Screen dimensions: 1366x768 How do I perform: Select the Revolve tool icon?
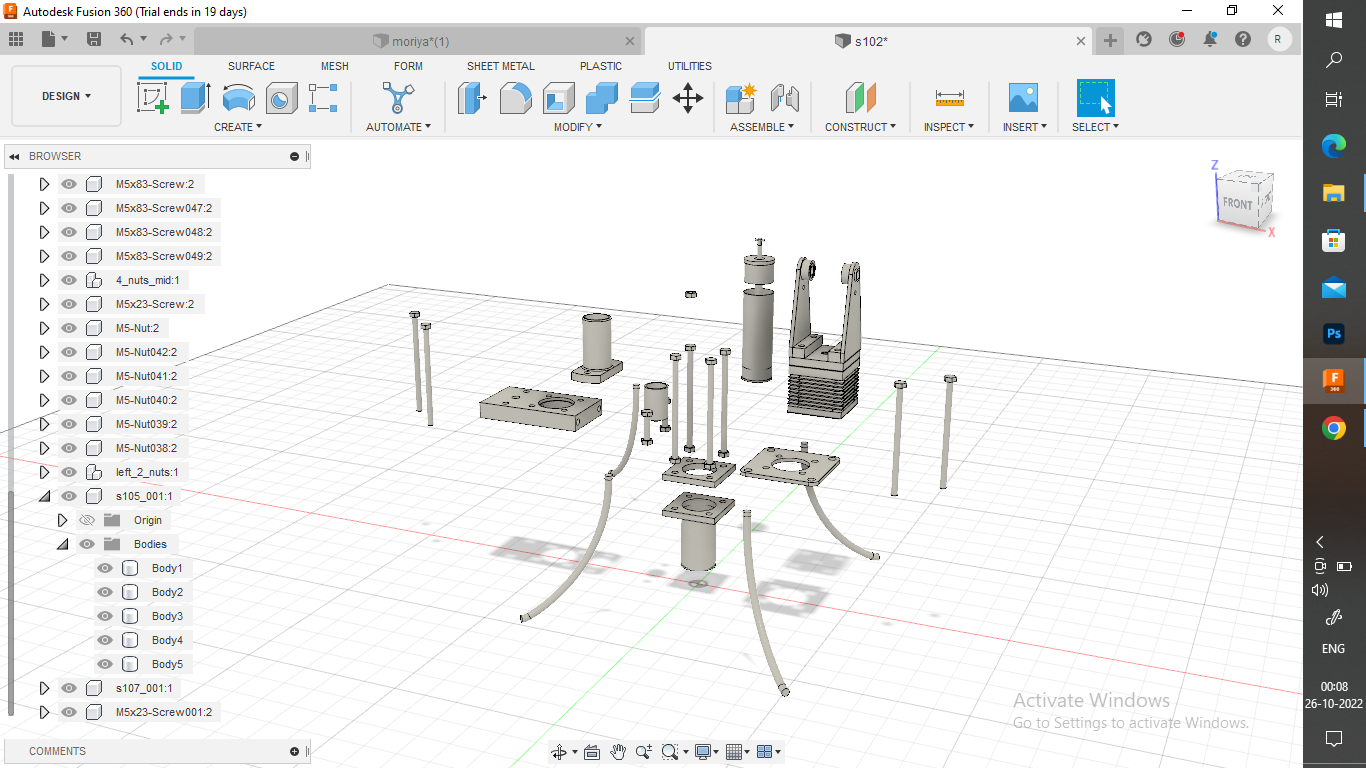pyautogui.click(x=238, y=98)
